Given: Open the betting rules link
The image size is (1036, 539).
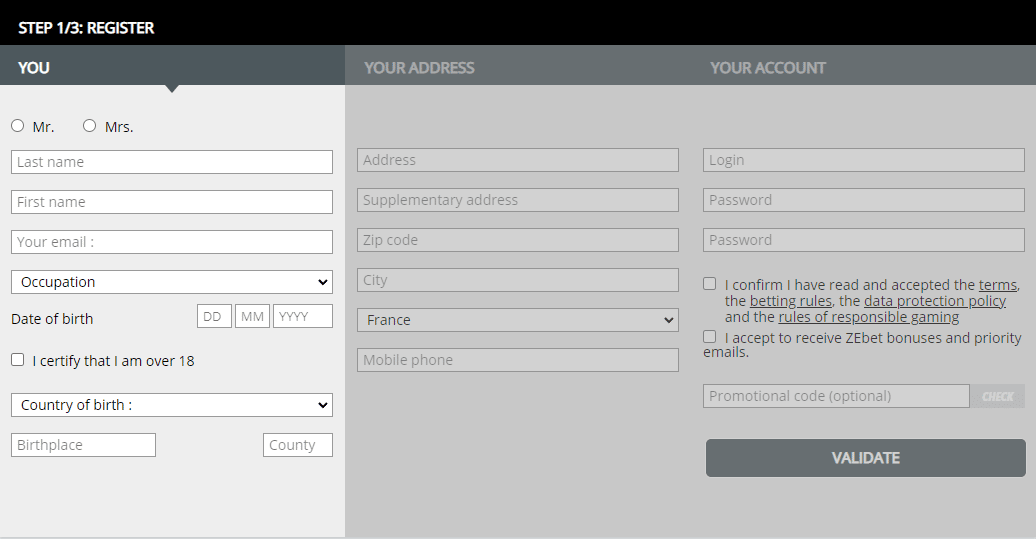Looking at the screenshot, I should coord(790,301).
